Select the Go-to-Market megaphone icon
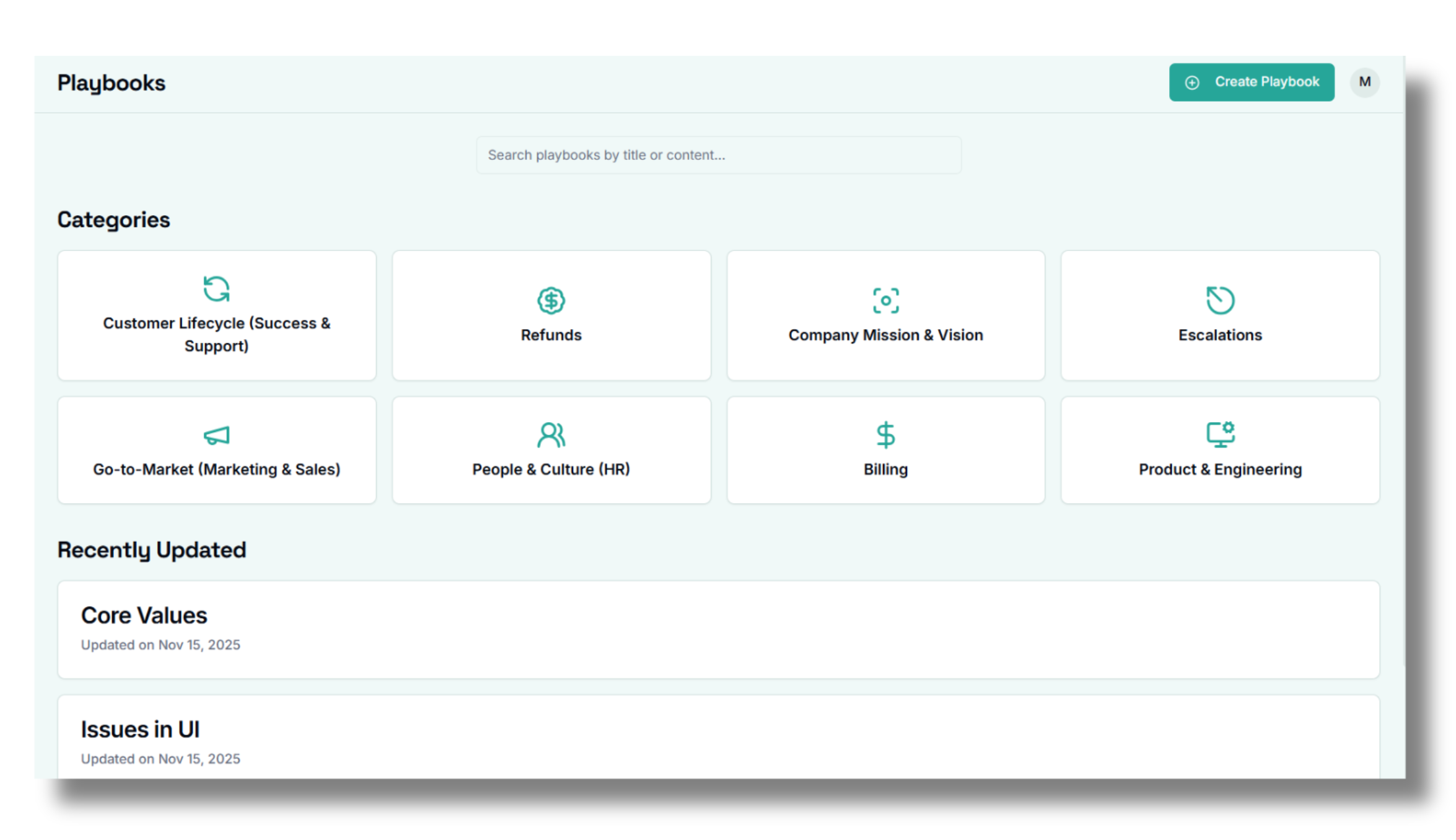This screenshot has height=840, width=1456. point(216,435)
